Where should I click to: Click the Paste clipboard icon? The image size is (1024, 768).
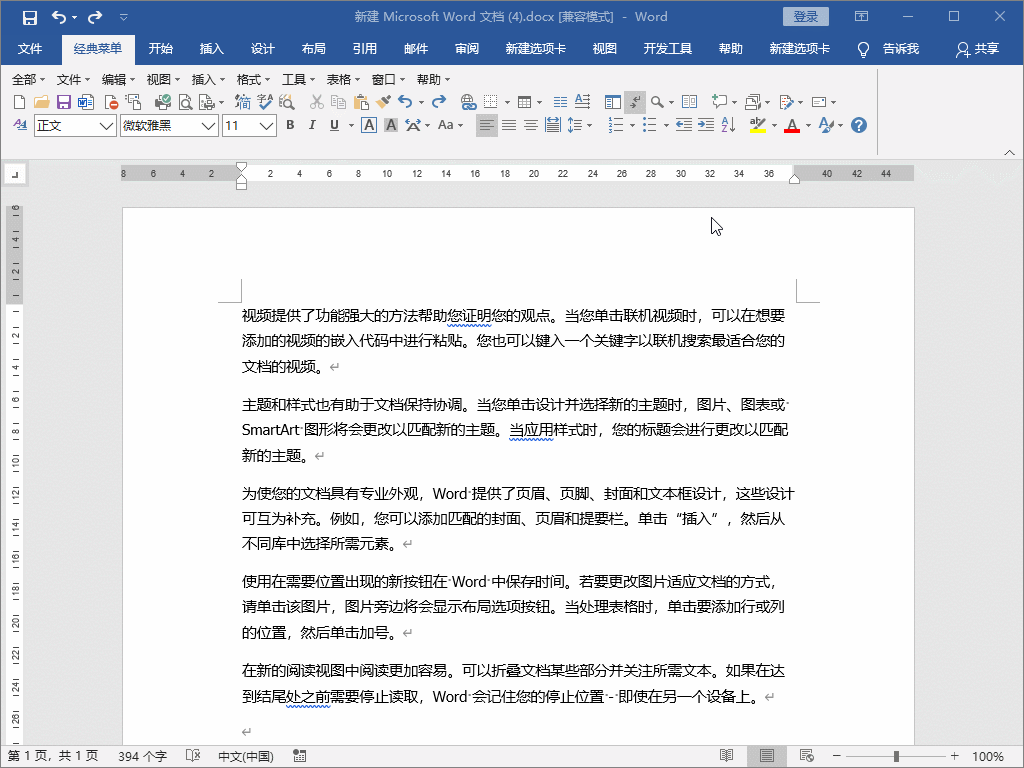(x=360, y=102)
